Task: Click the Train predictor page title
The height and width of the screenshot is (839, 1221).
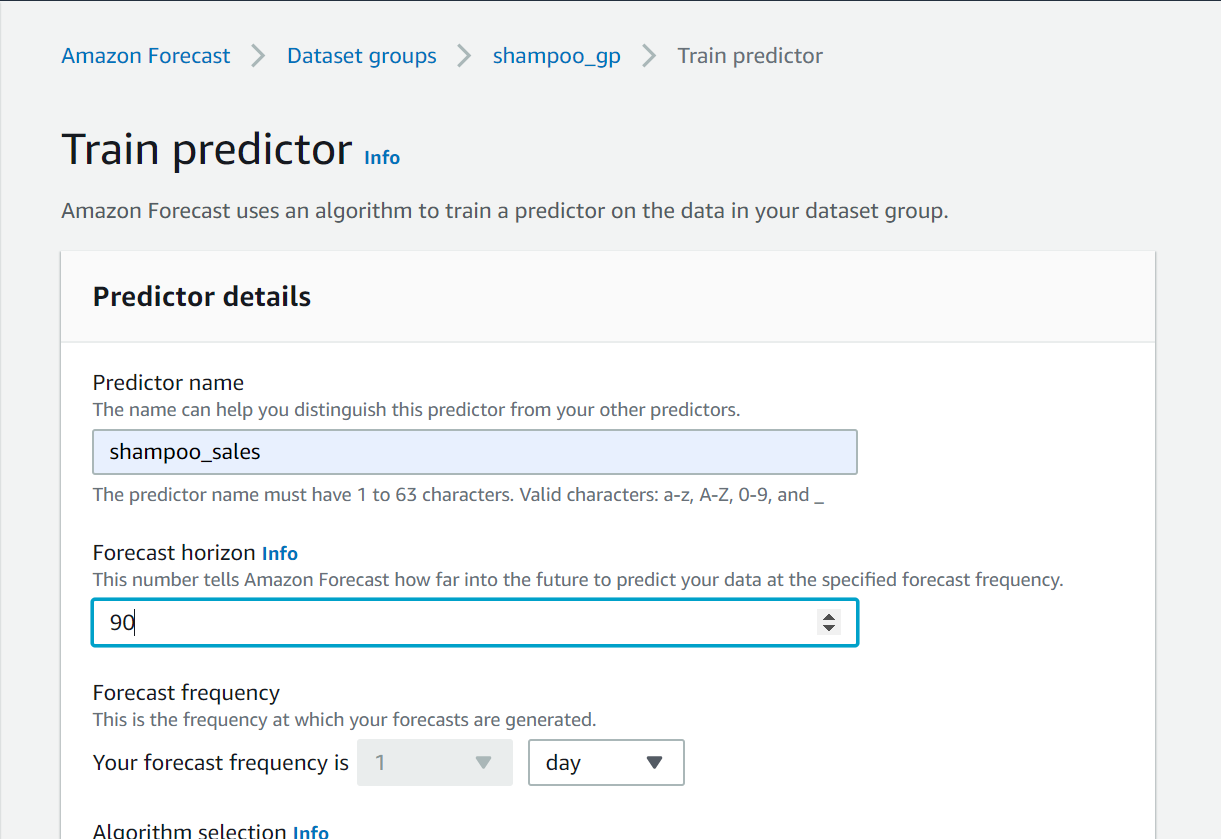Action: coord(207,150)
